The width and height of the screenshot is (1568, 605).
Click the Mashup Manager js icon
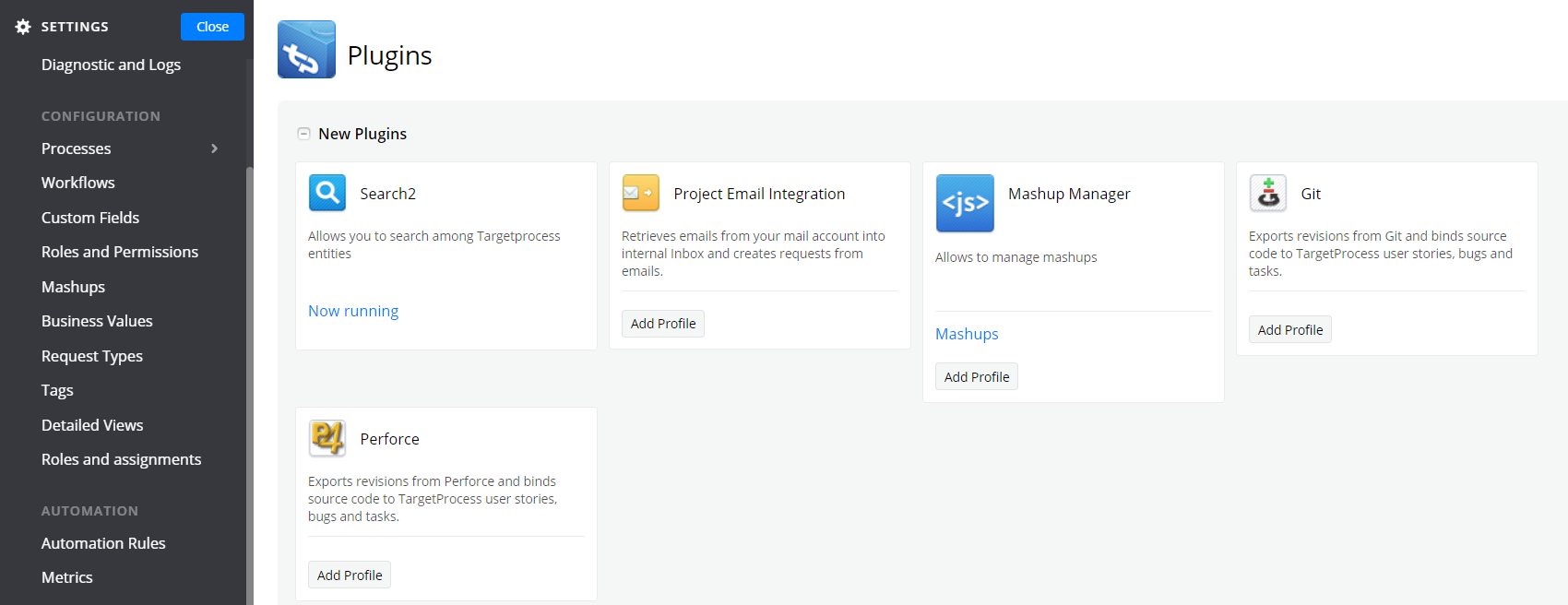point(965,203)
